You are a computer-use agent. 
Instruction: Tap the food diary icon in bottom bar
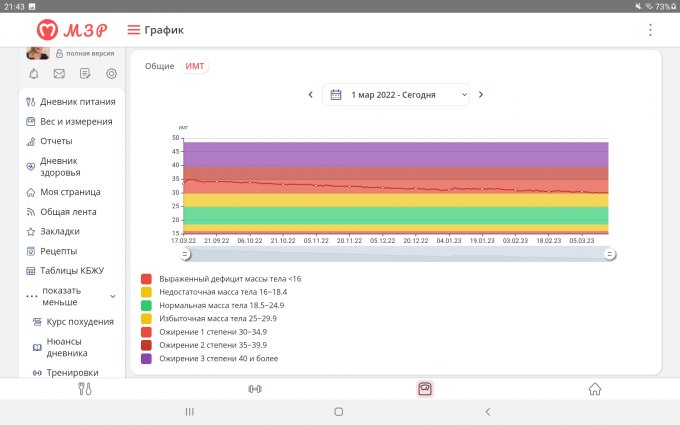pos(85,389)
